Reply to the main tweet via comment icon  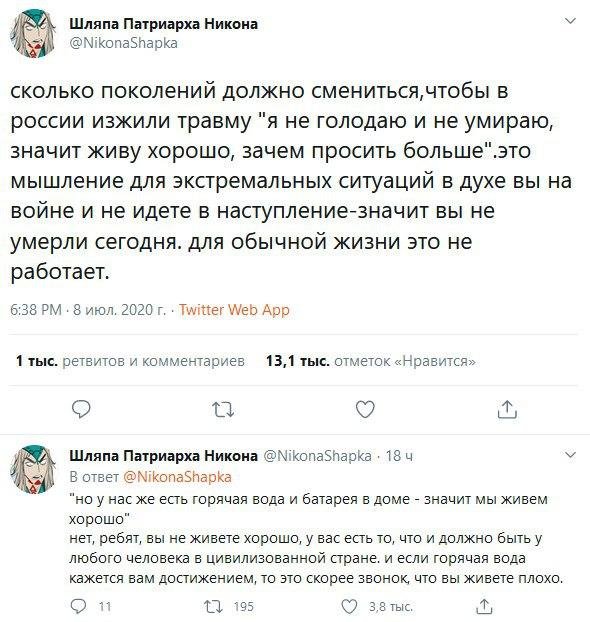point(81,409)
